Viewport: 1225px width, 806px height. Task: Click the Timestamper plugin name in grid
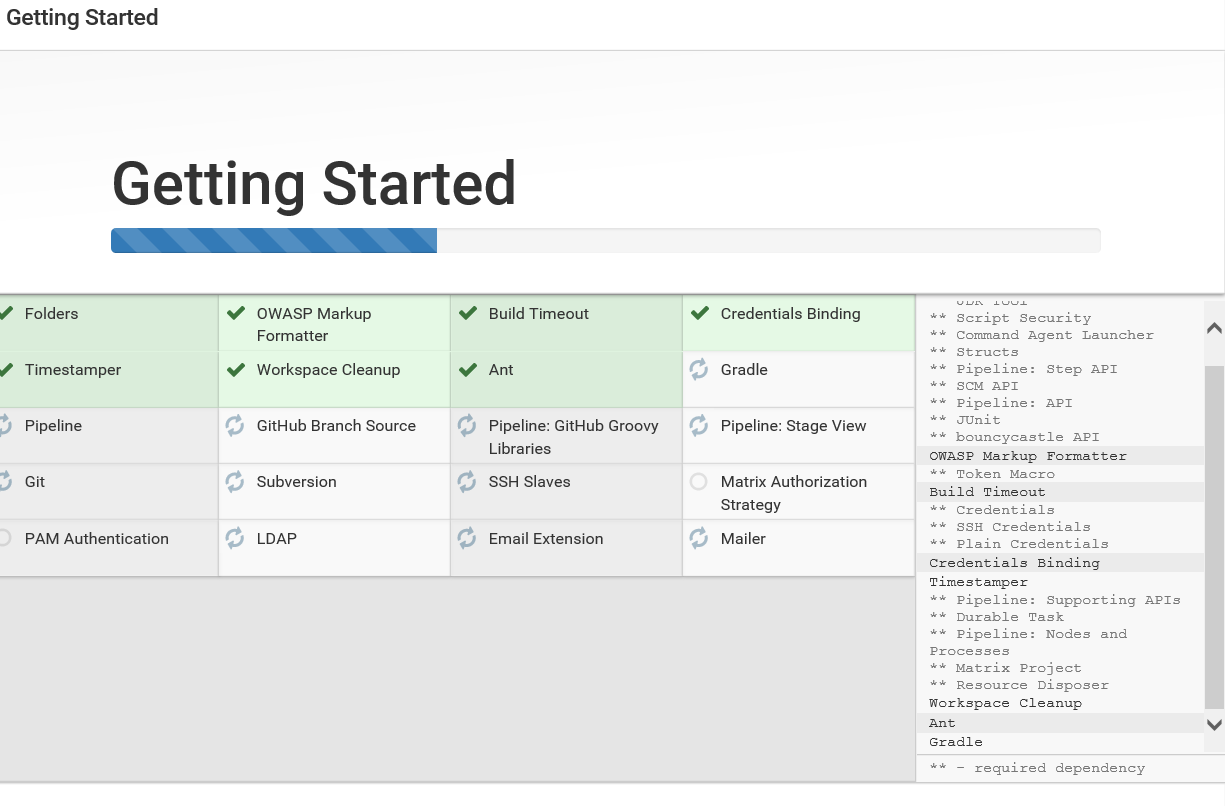(73, 369)
